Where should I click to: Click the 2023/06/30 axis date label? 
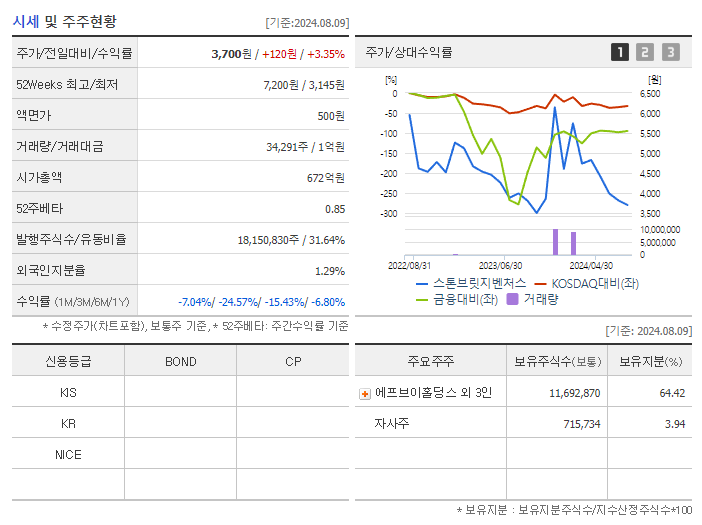(x=500, y=265)
